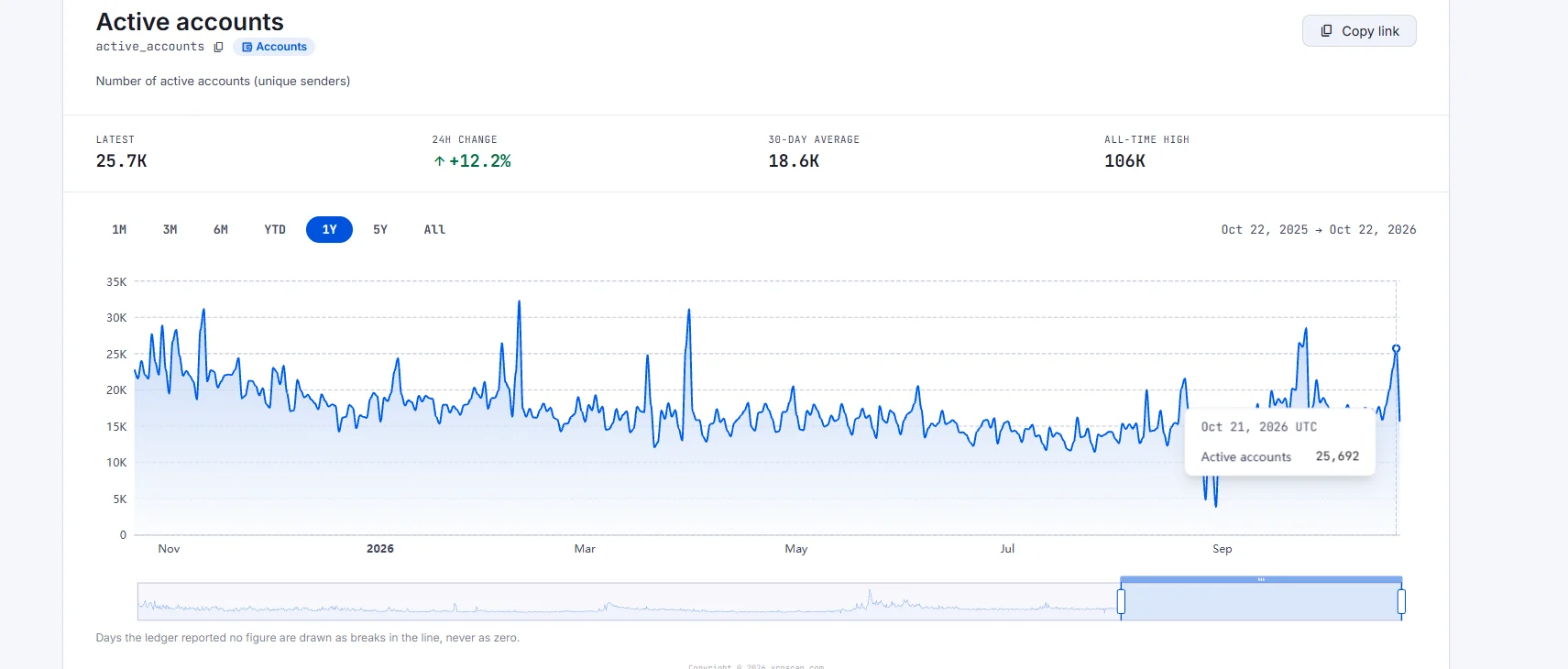The height and width of the screenshot is (669, 1568).
Task: Click the Copy link button
Action: click(x=1359, y=31)
